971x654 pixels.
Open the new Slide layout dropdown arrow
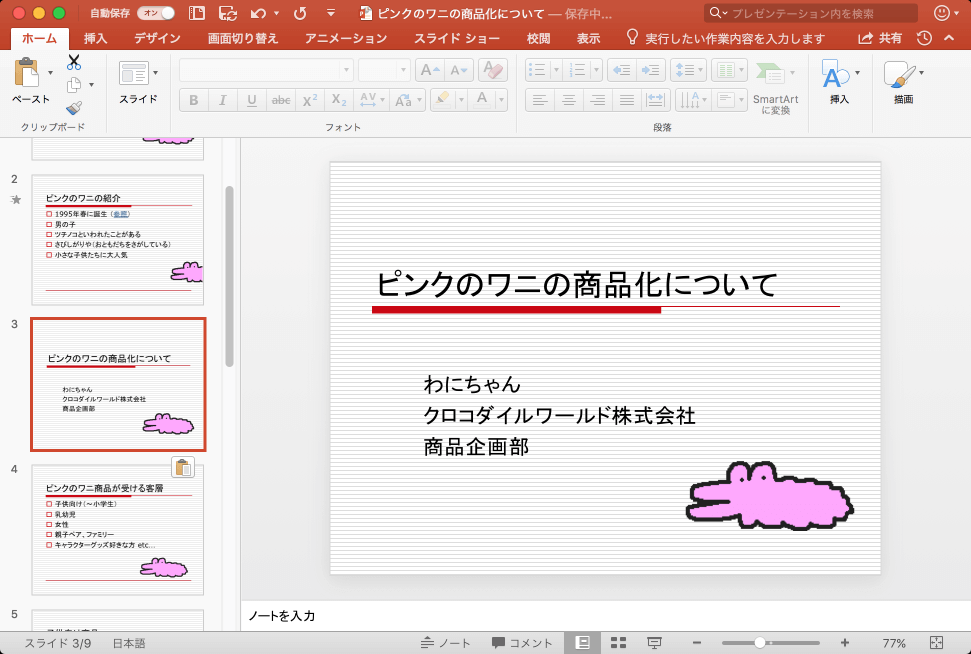tap(155, 73)
